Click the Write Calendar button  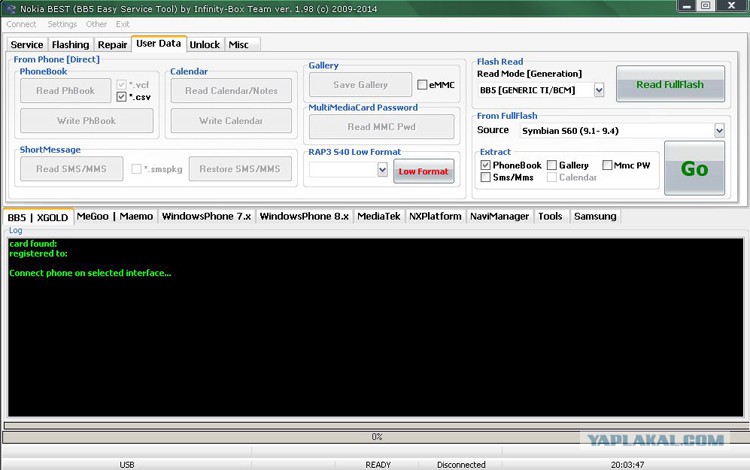point(231,120)
